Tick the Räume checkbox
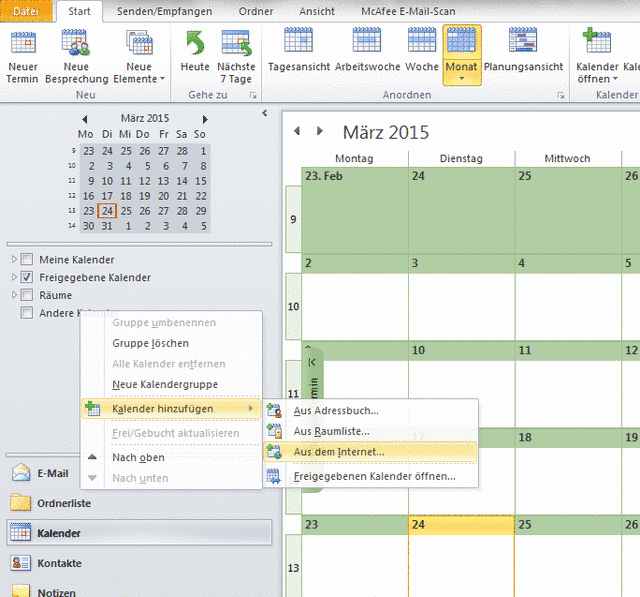The height and width of the screenshot is (597, 640). pos(28,296)
